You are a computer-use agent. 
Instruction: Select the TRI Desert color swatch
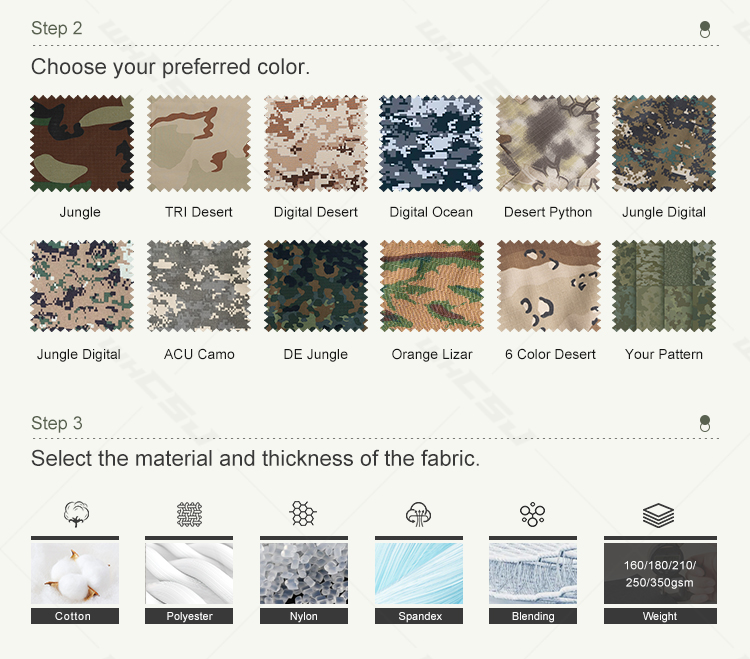pos(198,144)
